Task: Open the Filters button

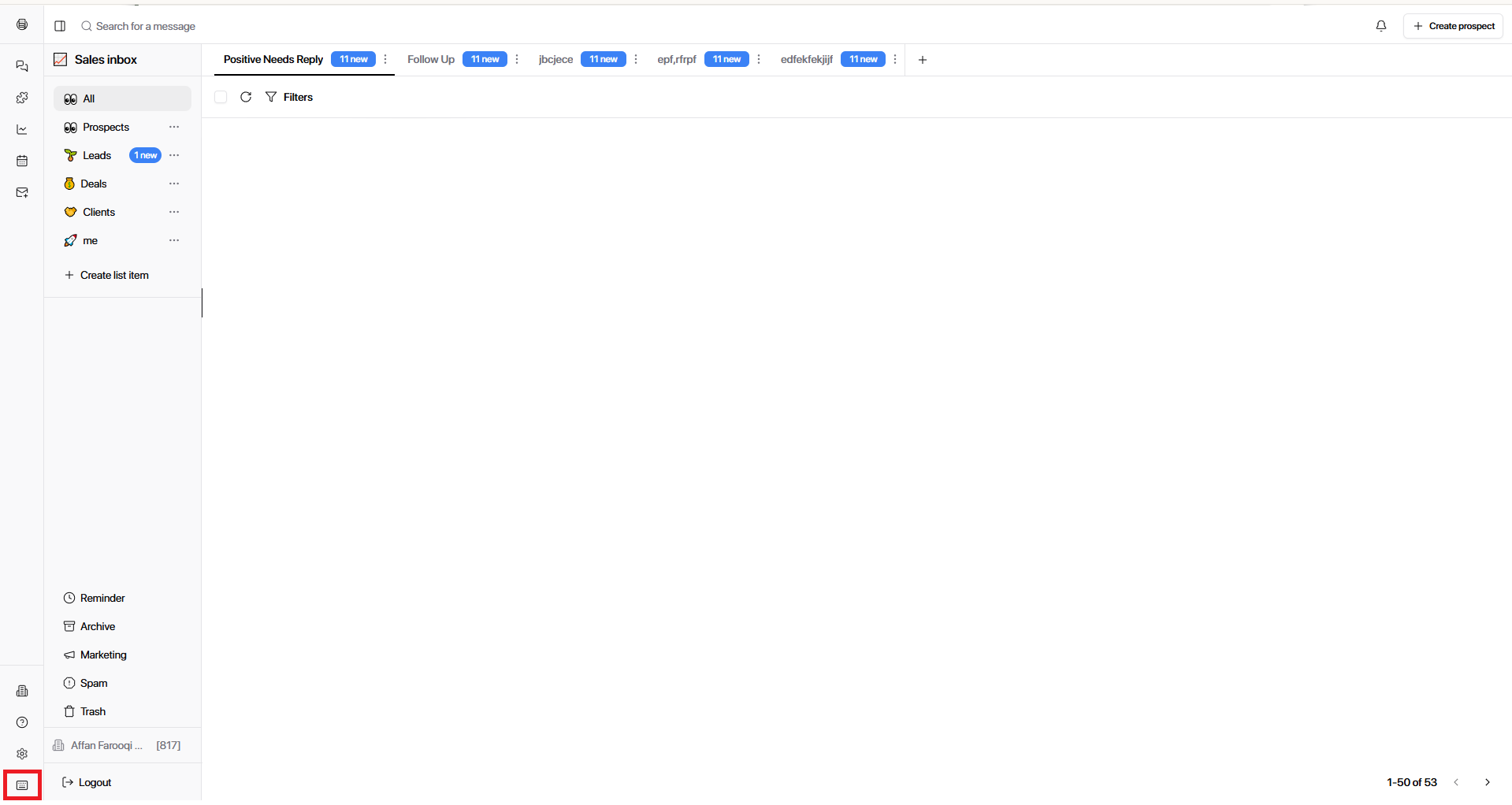Action: coord(289,97)
